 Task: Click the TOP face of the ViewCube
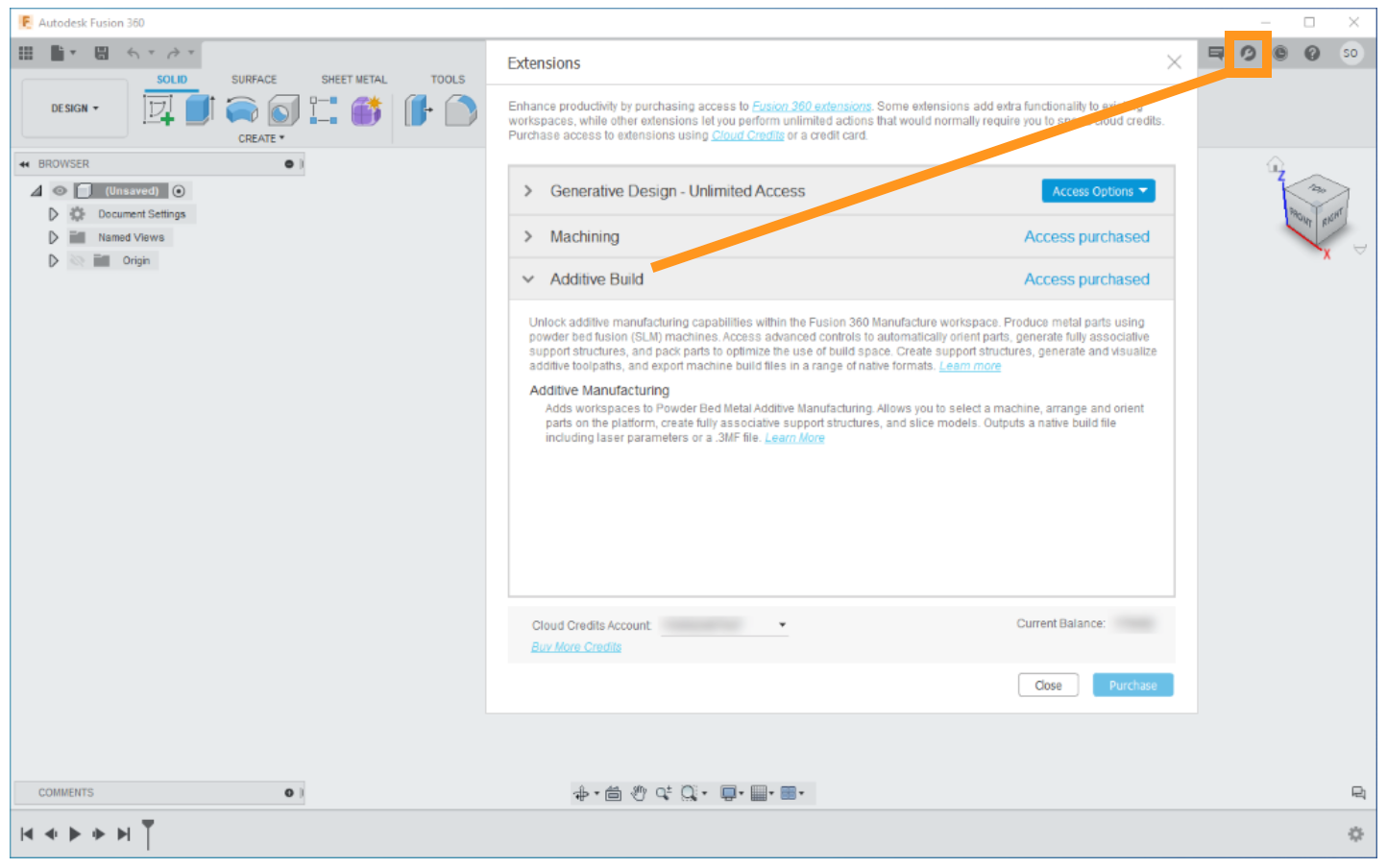[1316, 189]
